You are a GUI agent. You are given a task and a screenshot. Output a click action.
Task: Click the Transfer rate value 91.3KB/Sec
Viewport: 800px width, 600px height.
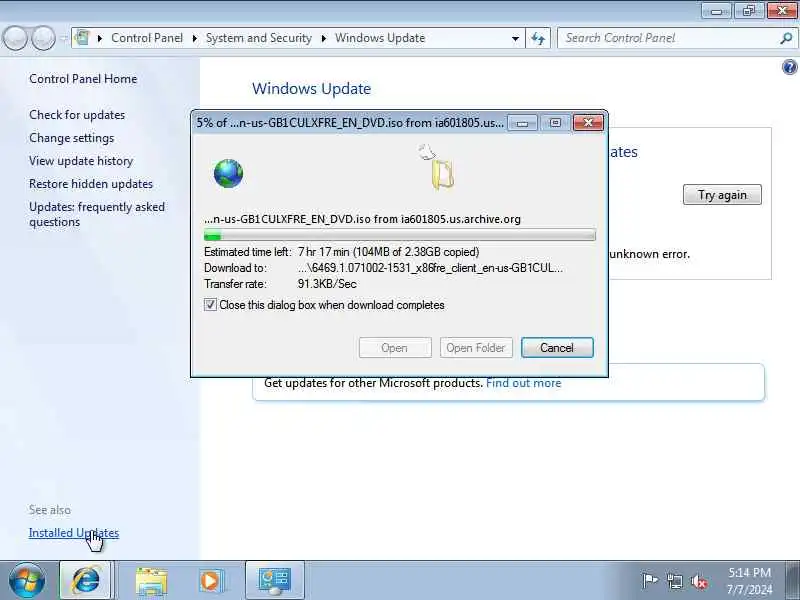327,284
